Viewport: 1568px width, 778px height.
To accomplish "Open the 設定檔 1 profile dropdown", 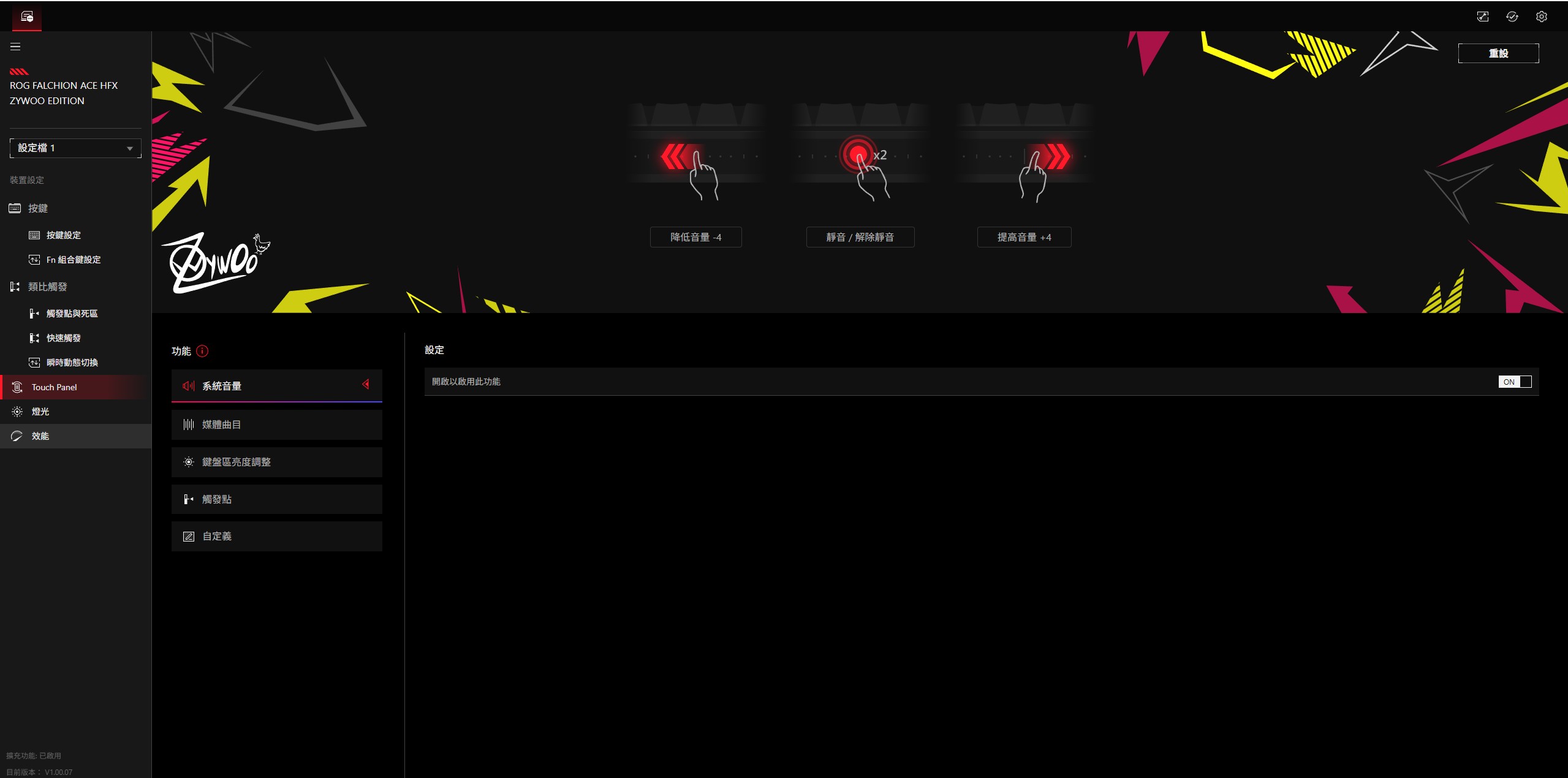I will [75, 148].
